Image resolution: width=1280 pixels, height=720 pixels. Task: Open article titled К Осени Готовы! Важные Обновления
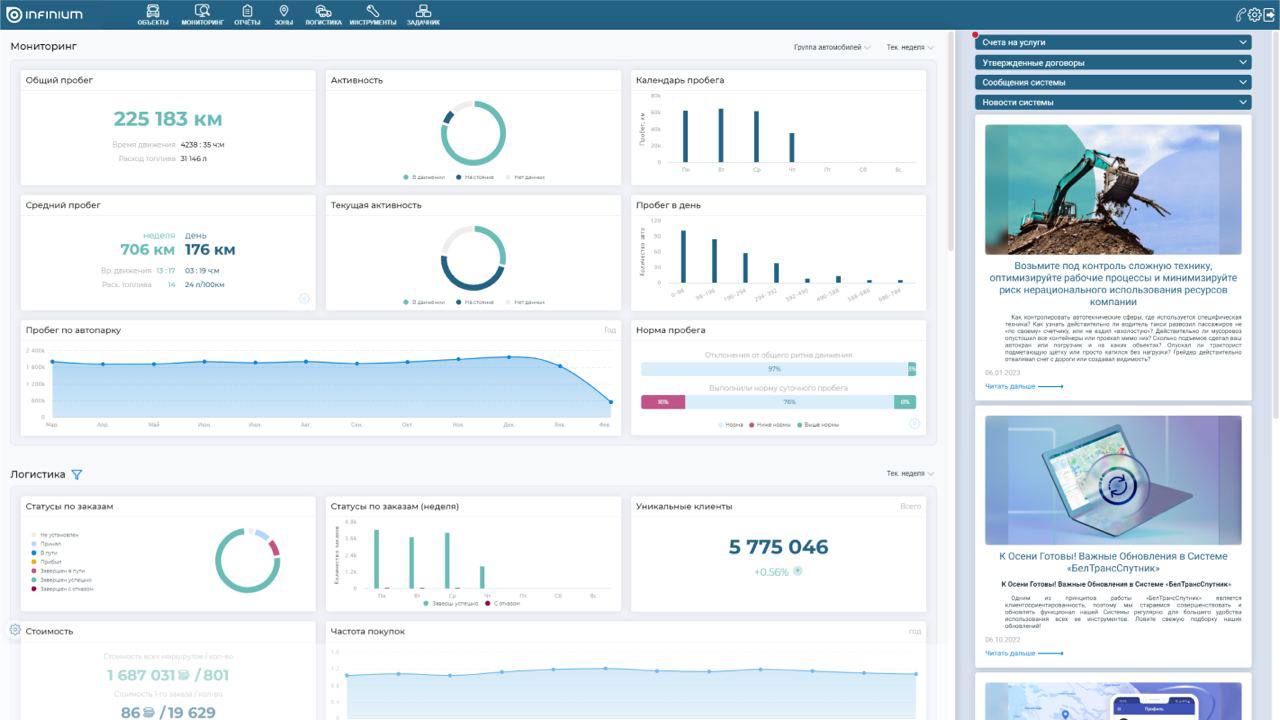pos(1113,562)
